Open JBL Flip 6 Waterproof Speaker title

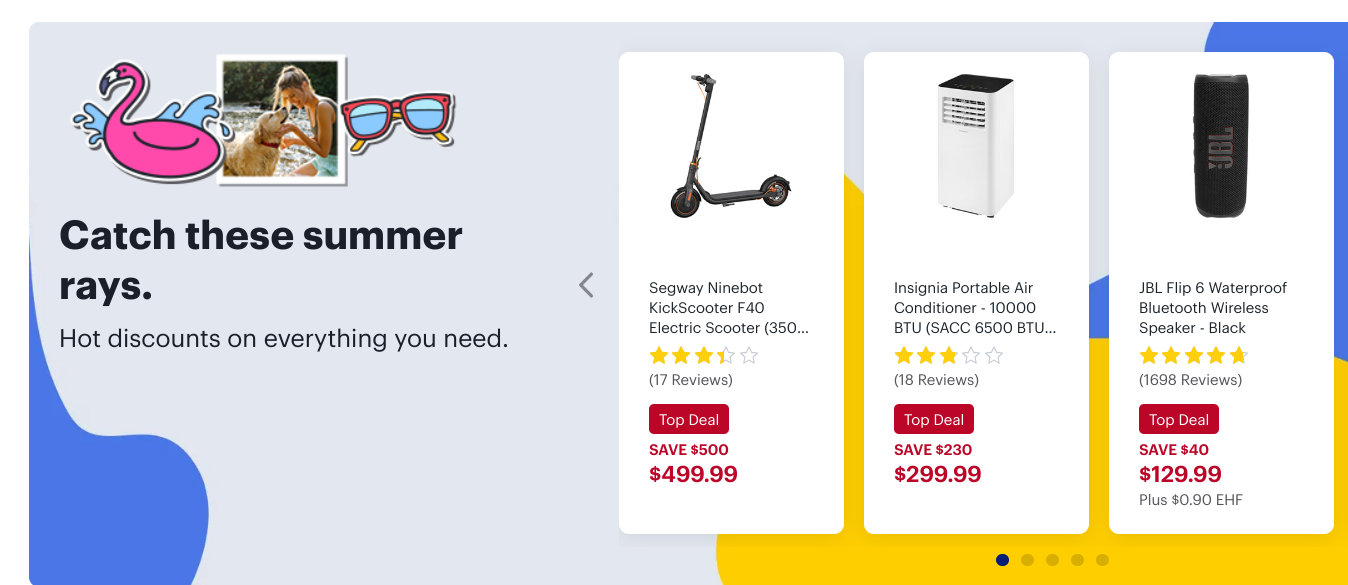pyautogui.click(x=1213, y=308)
